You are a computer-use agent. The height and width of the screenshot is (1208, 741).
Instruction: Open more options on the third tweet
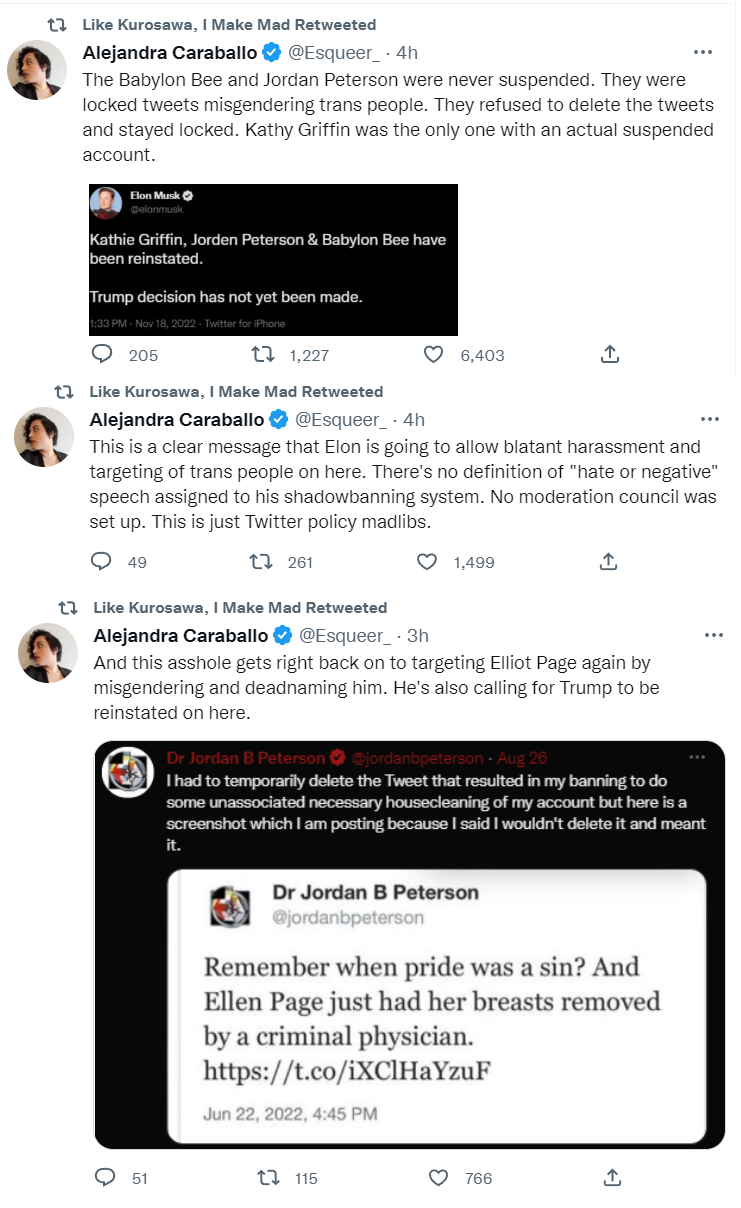coord(714,635)
